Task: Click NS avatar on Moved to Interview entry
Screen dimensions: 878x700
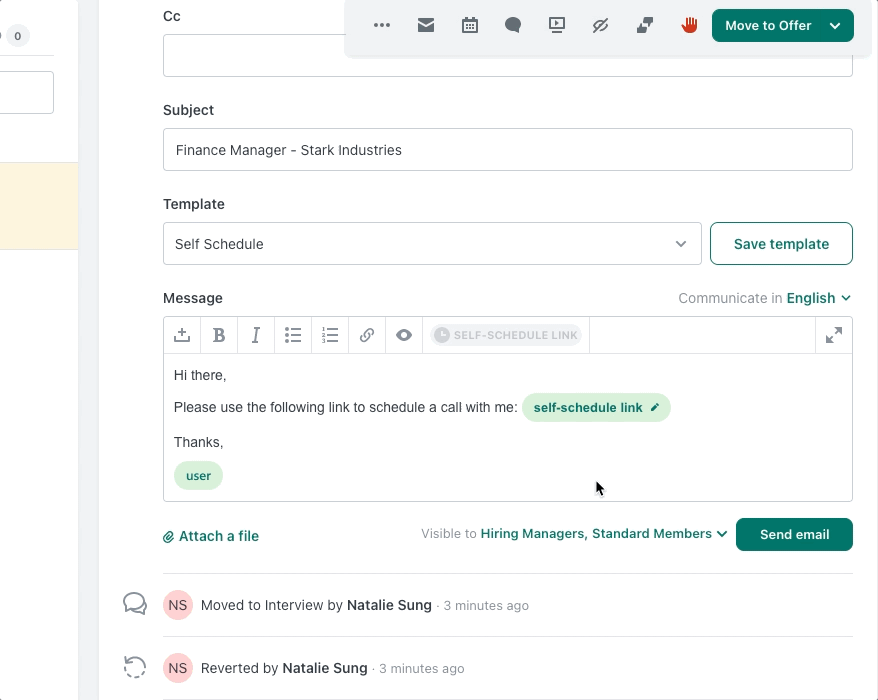Action: pos(178,605)
